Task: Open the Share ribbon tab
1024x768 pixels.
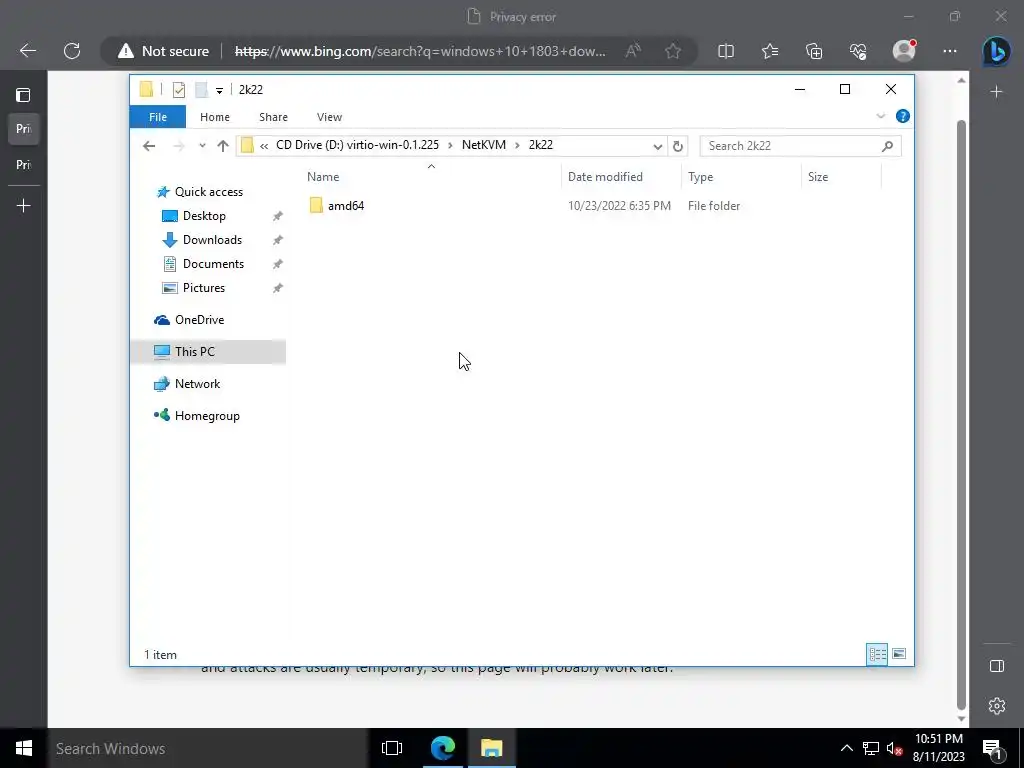Action: [x=273, y=117]
